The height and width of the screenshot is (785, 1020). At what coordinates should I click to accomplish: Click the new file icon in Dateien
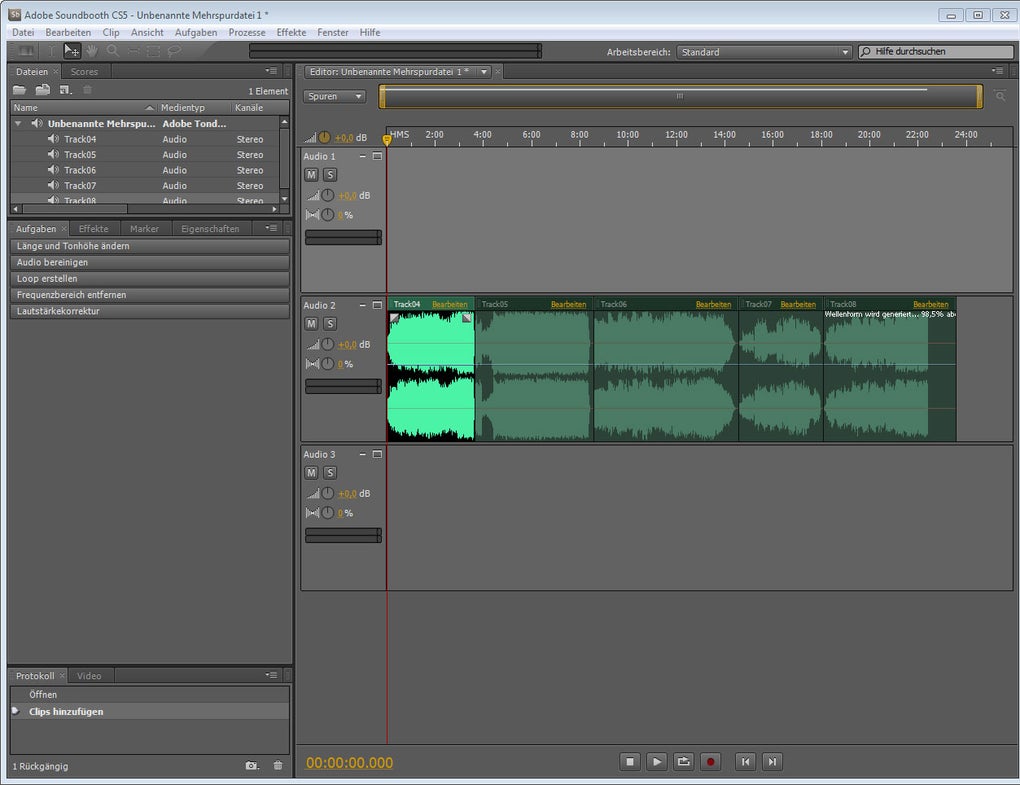65,90
